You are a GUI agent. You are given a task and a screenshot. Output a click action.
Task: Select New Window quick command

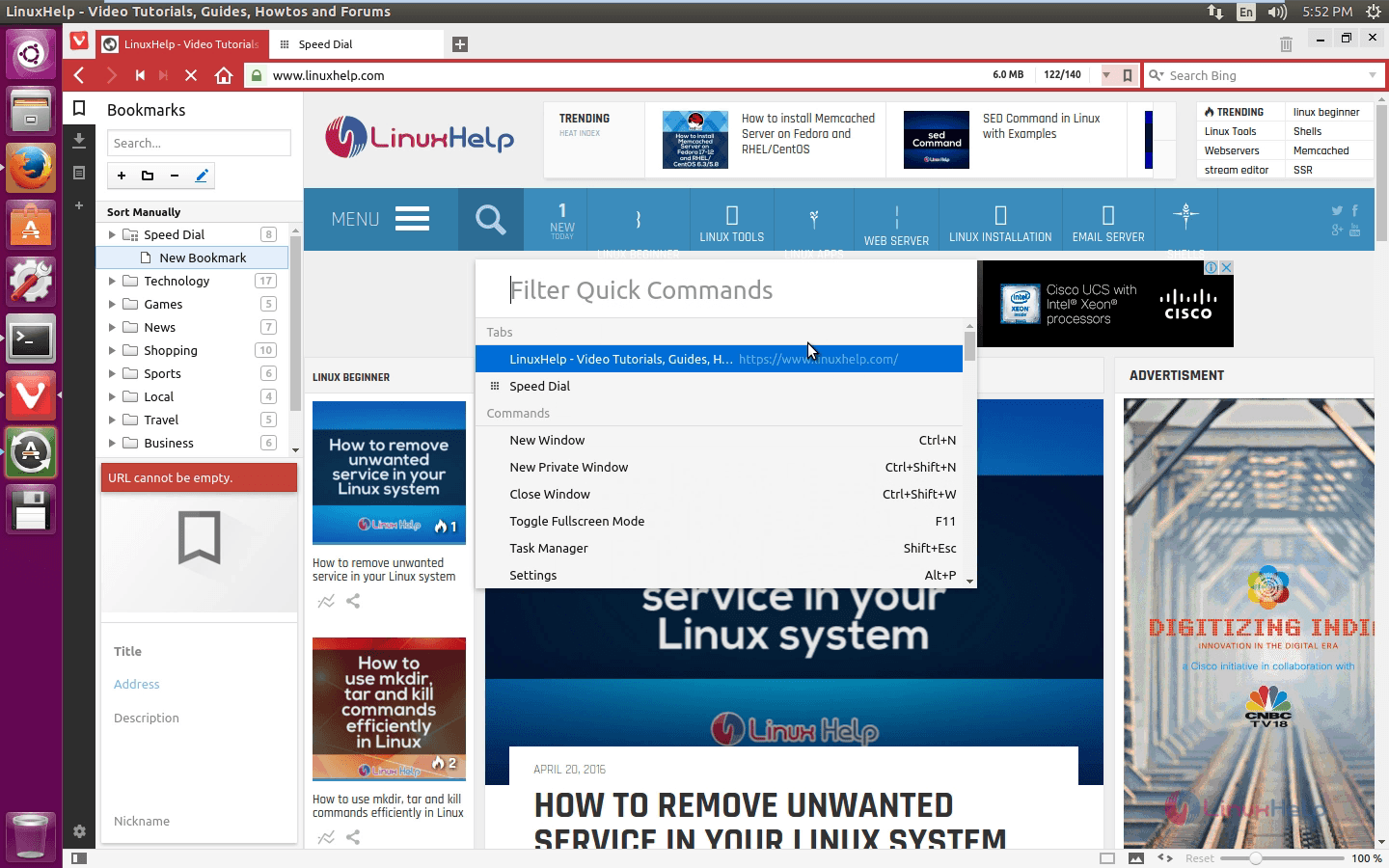pos(719,440)
